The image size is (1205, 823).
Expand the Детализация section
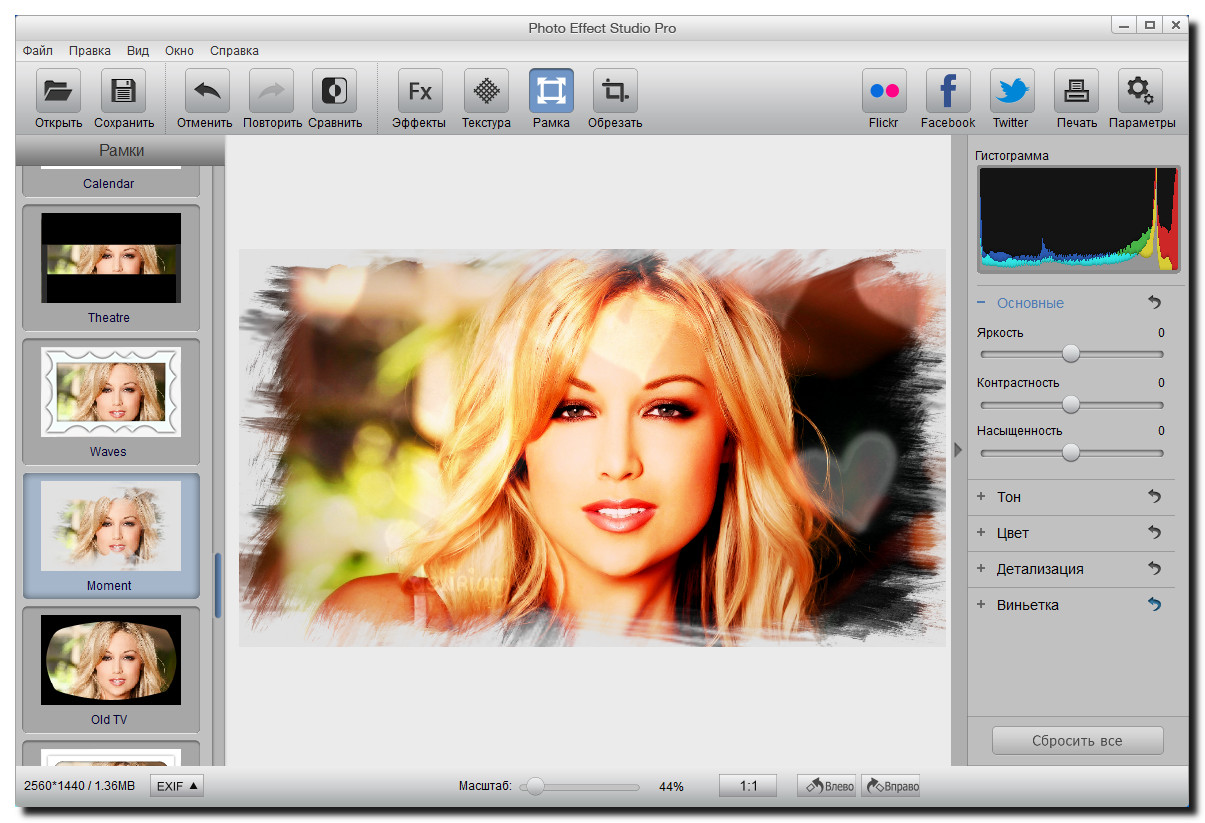(981, 568)
